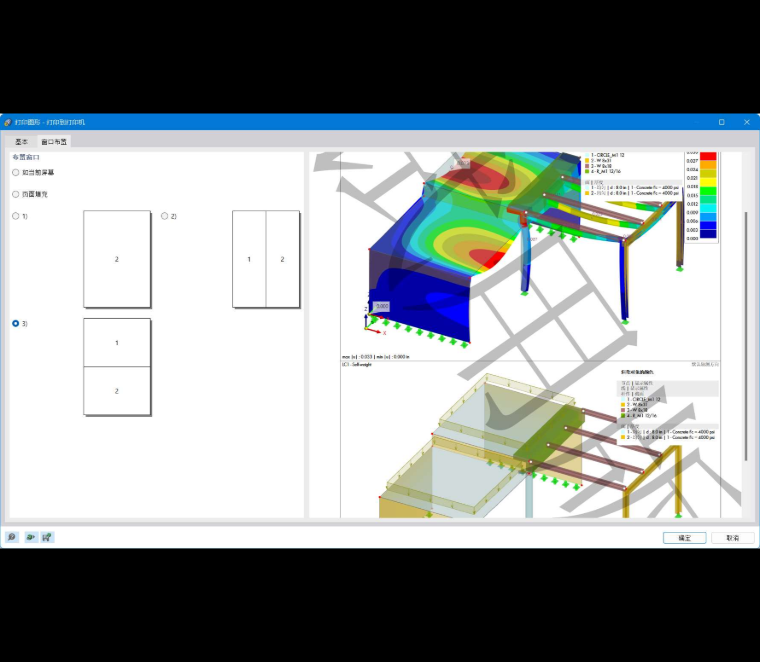Cancel with the '取消' button

(x=732, y=537)
